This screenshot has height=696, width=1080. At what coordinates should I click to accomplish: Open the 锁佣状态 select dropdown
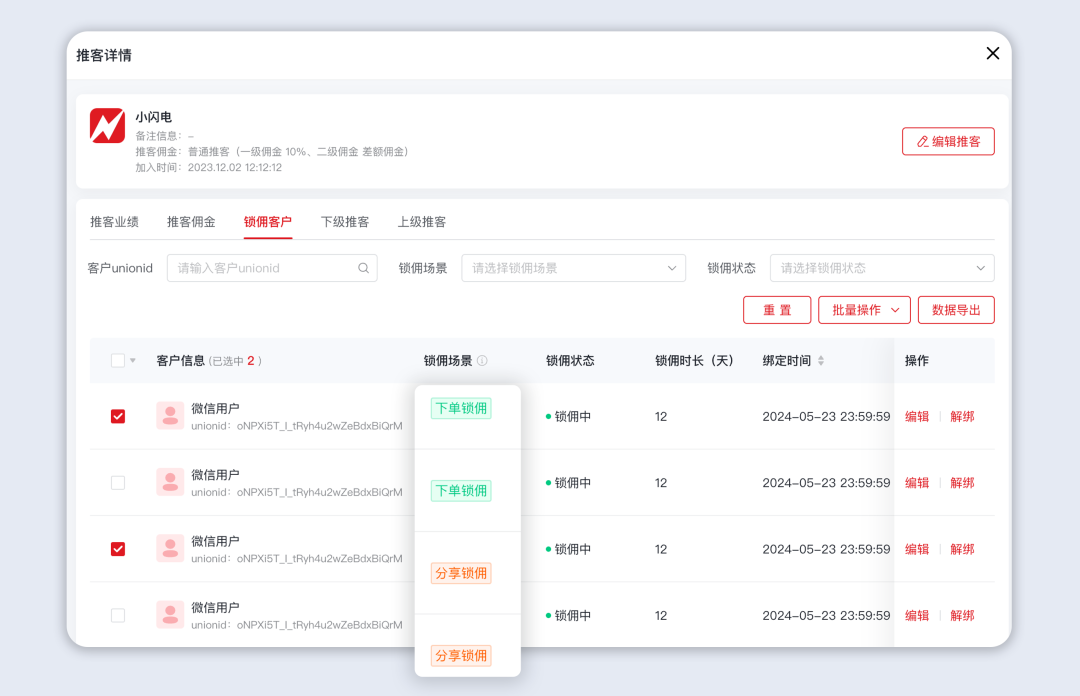tap(881, 268)
